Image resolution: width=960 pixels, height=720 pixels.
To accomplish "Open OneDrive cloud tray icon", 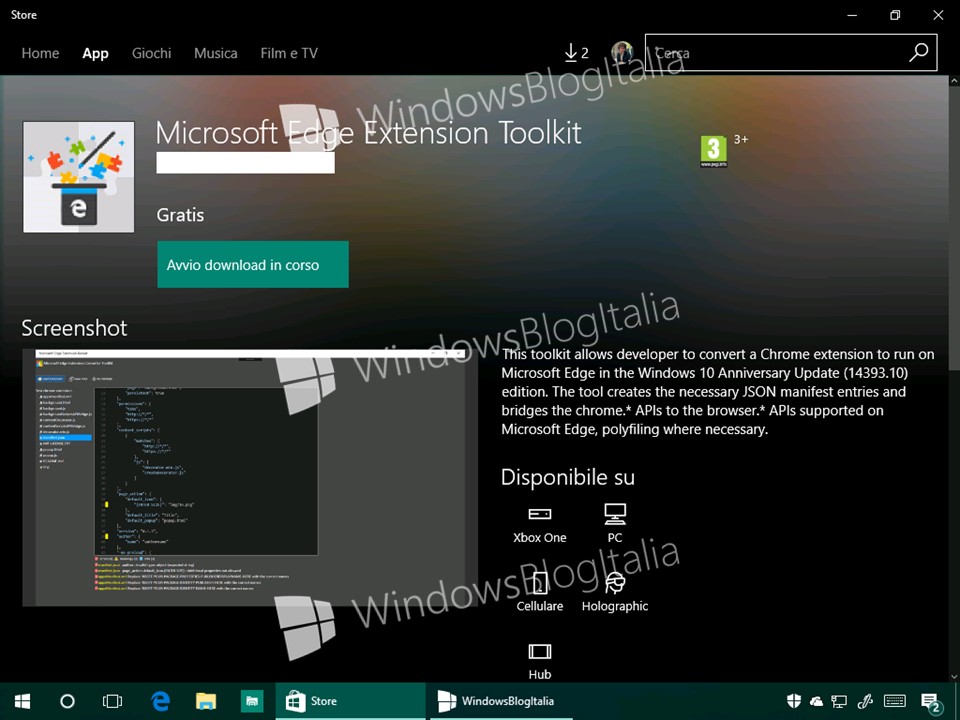I will pos(817,702).
